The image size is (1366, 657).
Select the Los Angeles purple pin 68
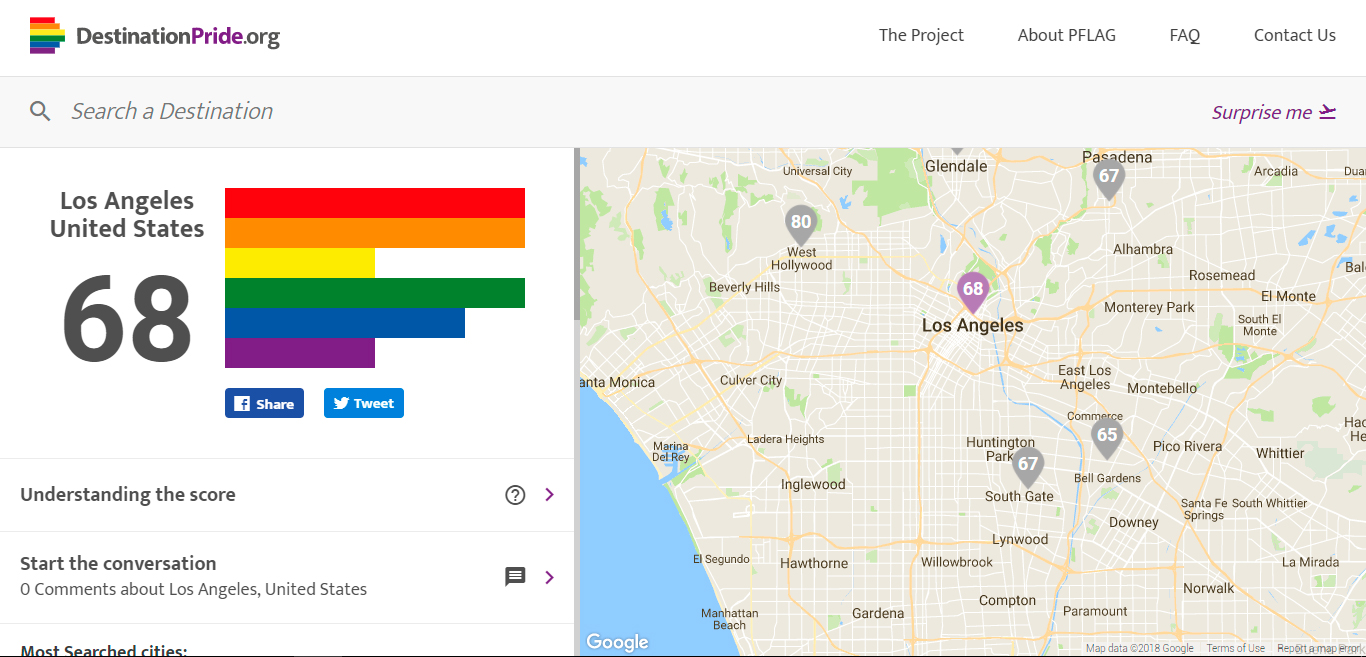[972, 291]
